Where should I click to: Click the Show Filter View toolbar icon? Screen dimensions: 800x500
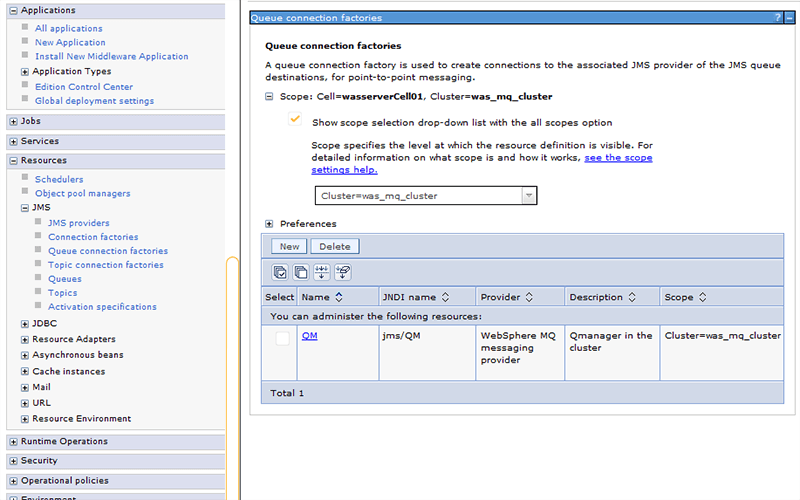pyautogui.click(x=321, y=272)
